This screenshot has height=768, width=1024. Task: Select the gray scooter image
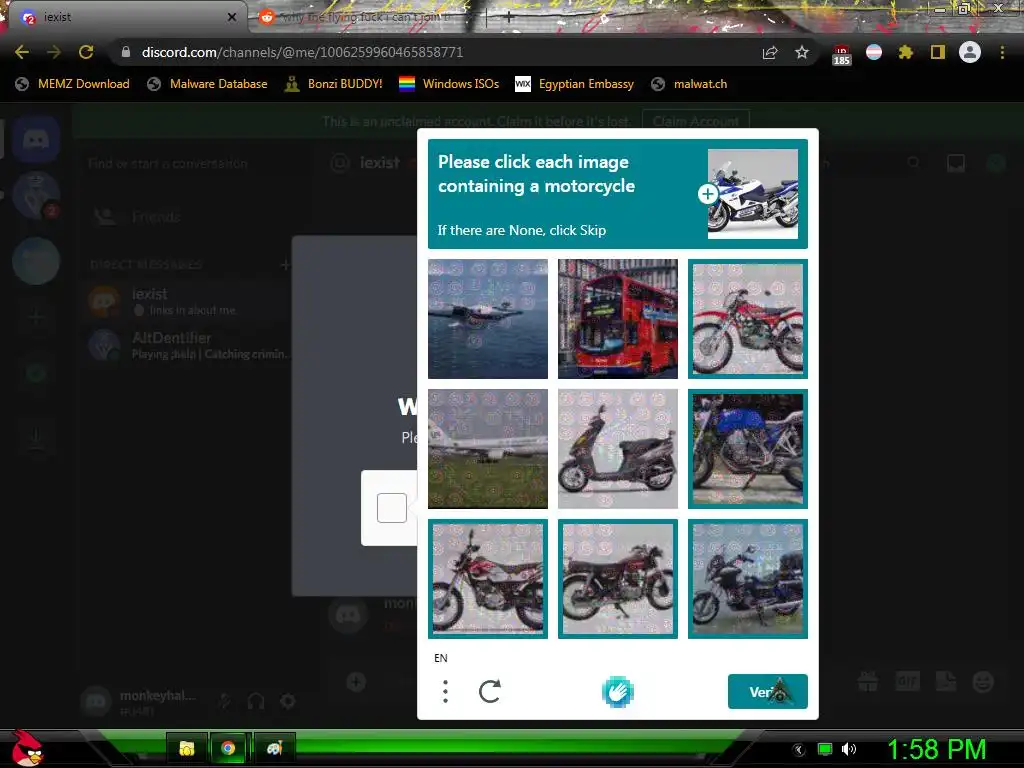coord(618,449)
